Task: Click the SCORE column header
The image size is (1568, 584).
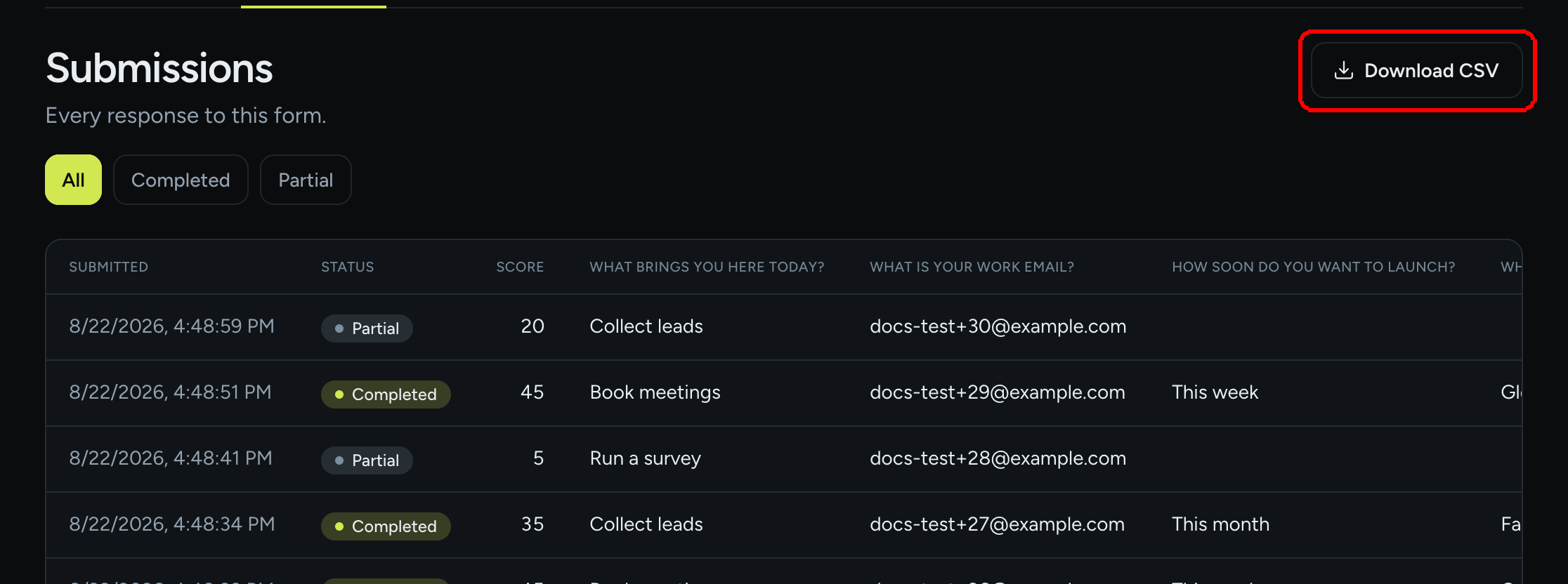Action: (x=520, y=267)
